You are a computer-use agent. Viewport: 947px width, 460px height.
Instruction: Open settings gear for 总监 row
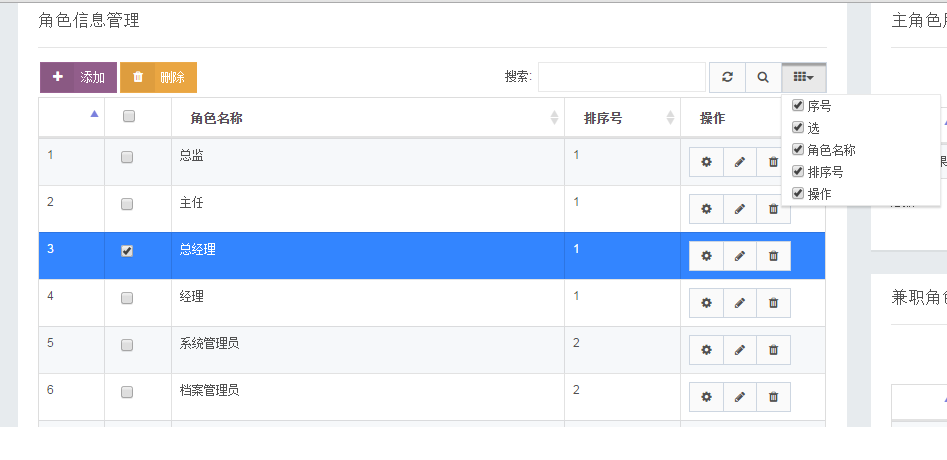(706, 162)
